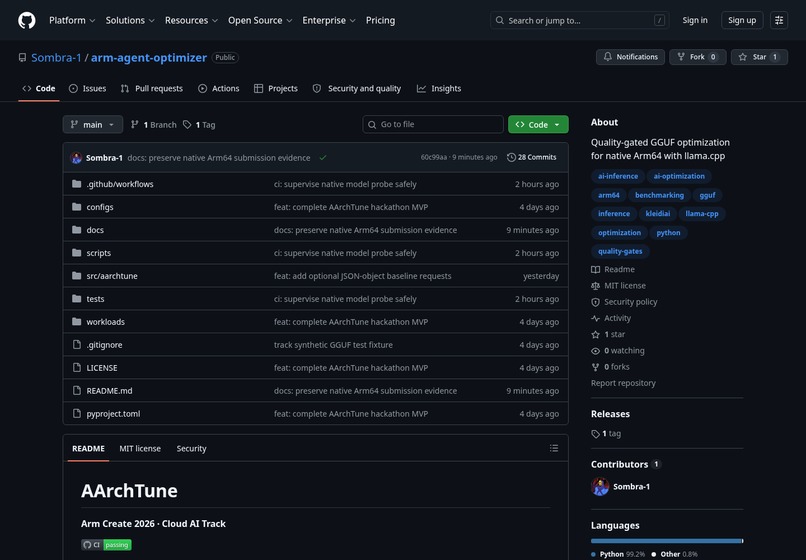Screen dimensions: 806x560
Task: Open the .gitignore file
Action: point(104,345)
